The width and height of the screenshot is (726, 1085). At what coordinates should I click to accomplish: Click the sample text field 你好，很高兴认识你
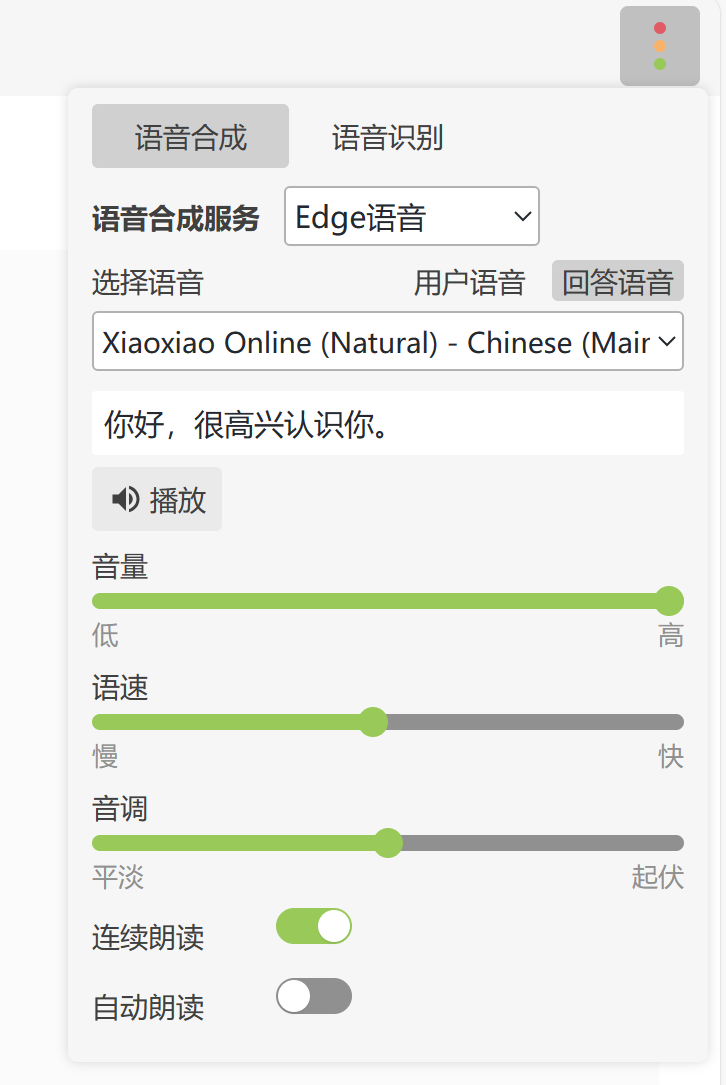(387, 424)
